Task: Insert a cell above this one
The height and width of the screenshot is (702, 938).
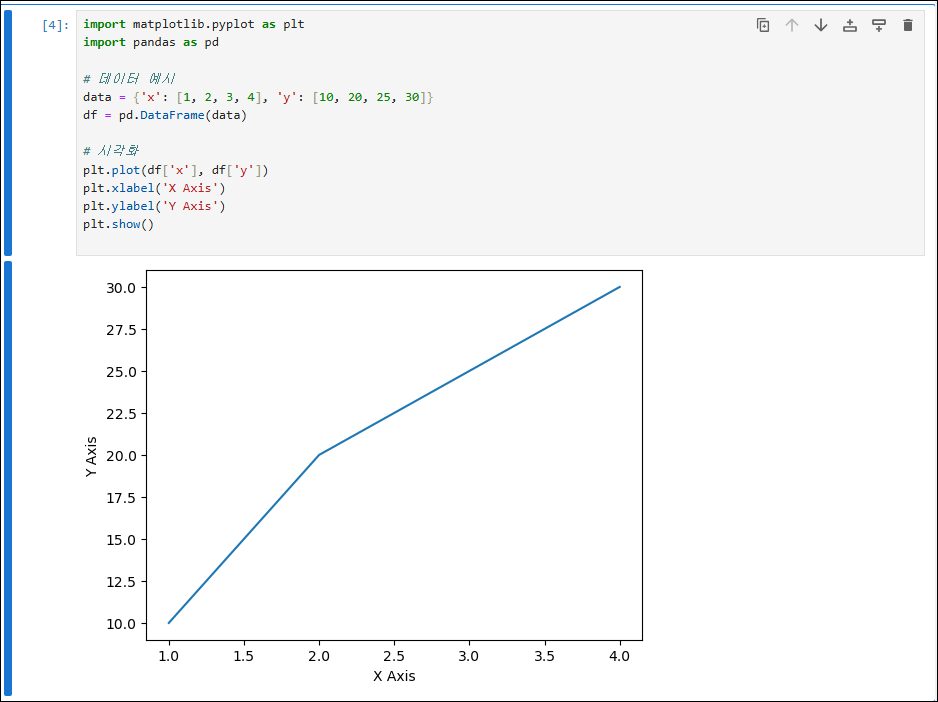Action: point(849,25)
